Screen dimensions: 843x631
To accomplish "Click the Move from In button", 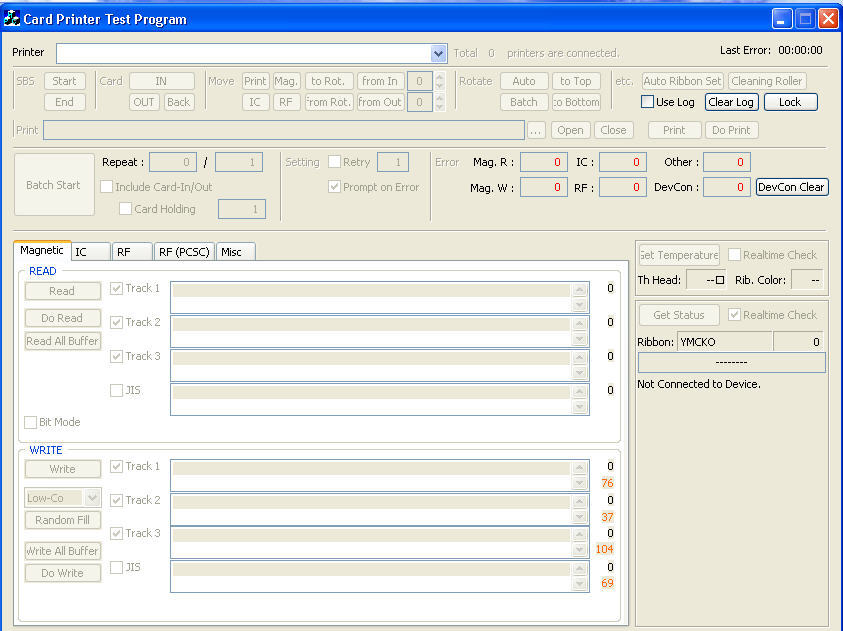I will pos(380,81).
